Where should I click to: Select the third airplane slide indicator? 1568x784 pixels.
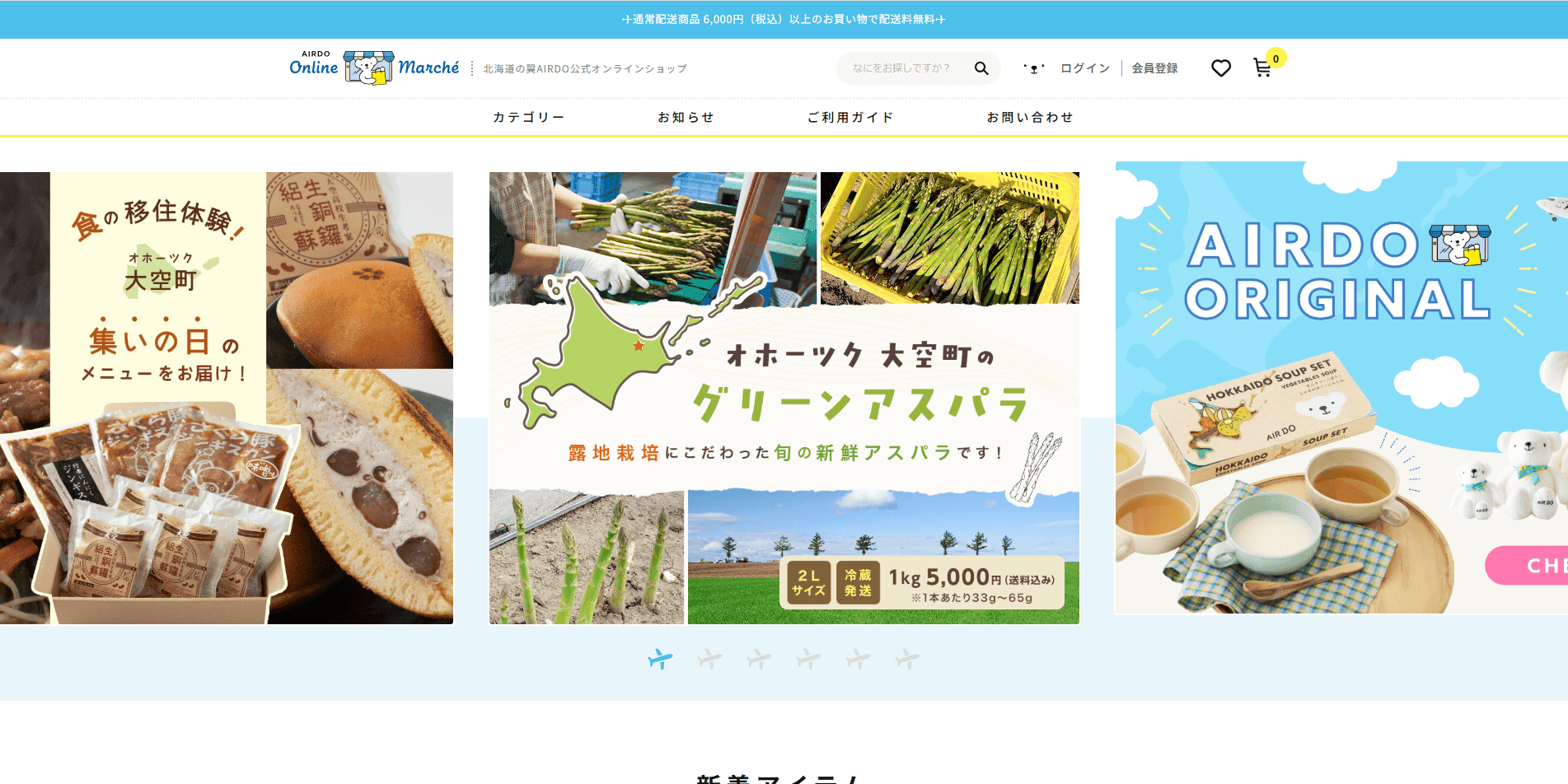[759, 659]
